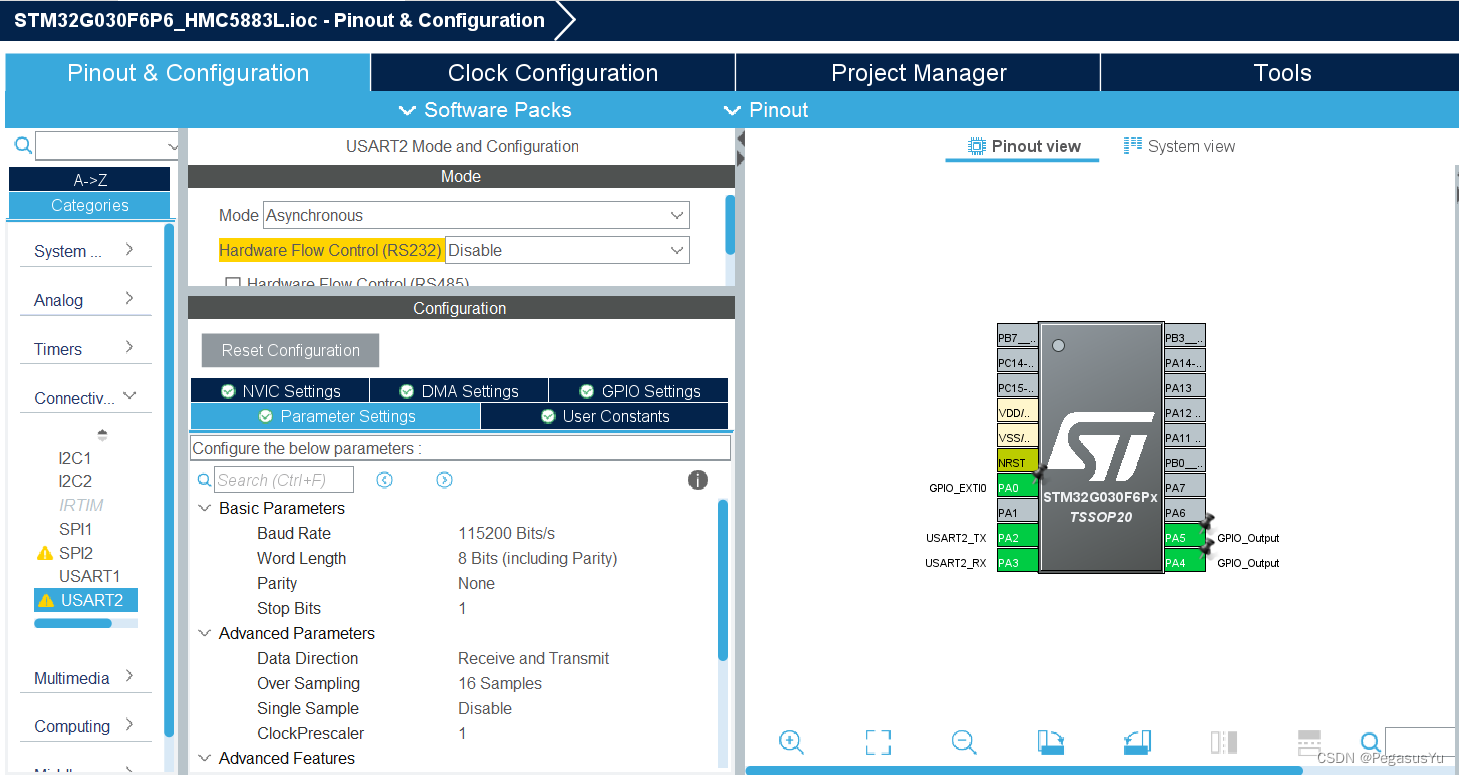This screenshot has width=1459, height=775.
Task: Select the PA5 GPIO_Output pin
Action: (1184, 537)
